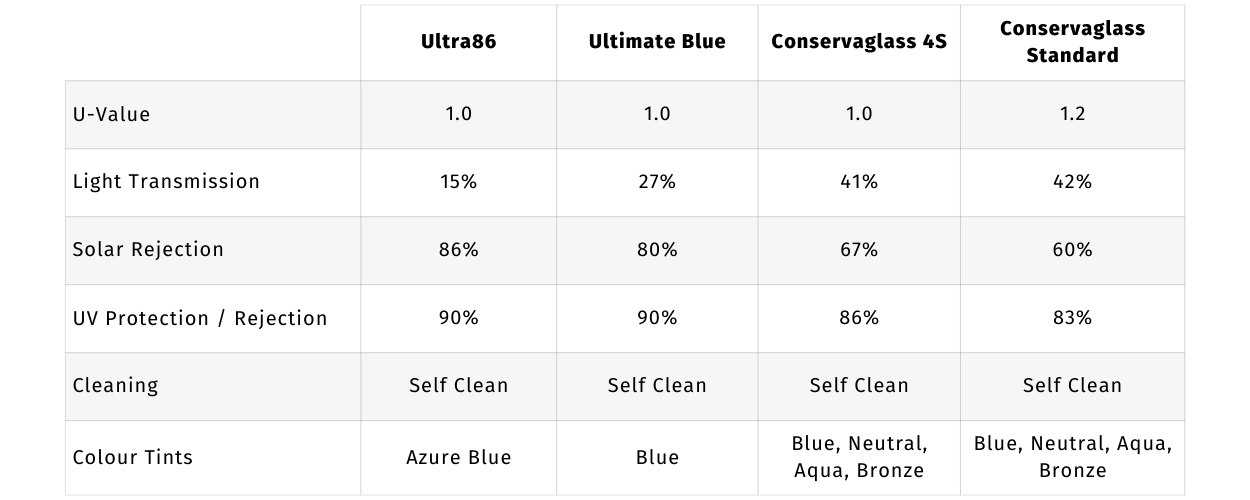Click the Ultra86 column header
This screenshot has height=500, width=1250.
(x=458, y=42)
